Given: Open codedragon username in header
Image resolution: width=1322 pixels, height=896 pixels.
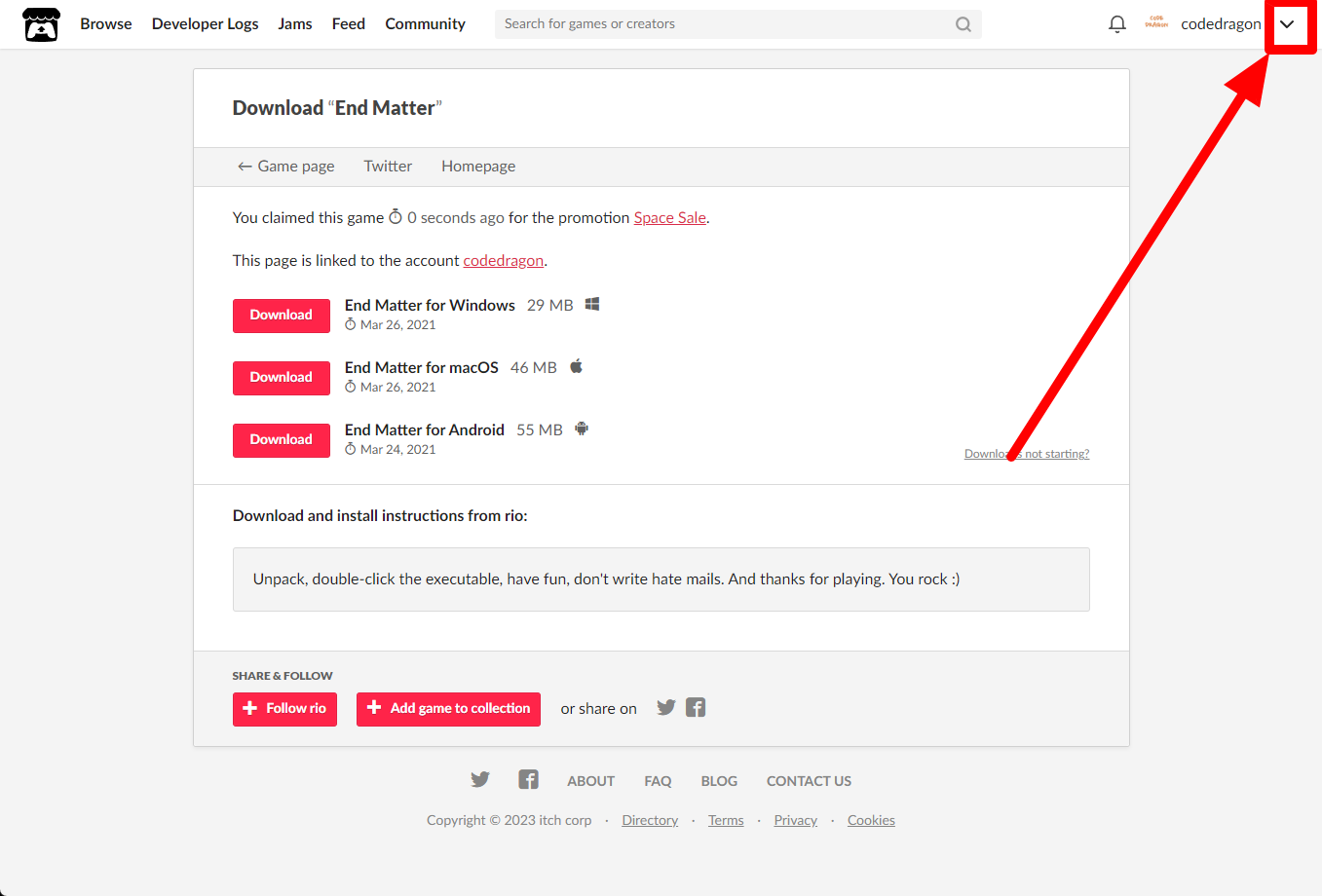Looking at the screenshot, I should (1221, 24).
